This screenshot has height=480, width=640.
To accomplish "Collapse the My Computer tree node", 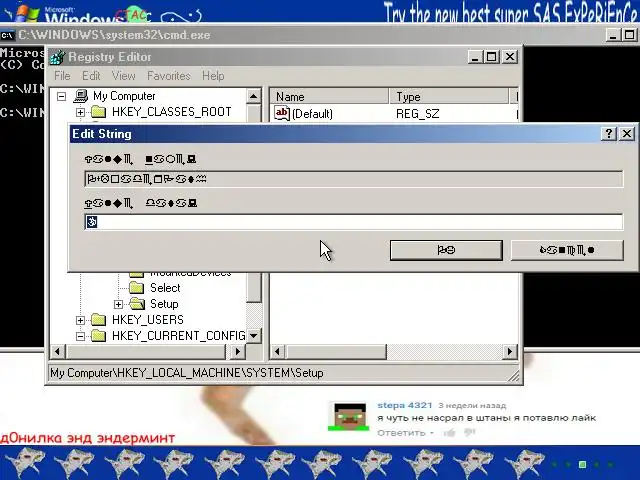I will click(62, 96).
